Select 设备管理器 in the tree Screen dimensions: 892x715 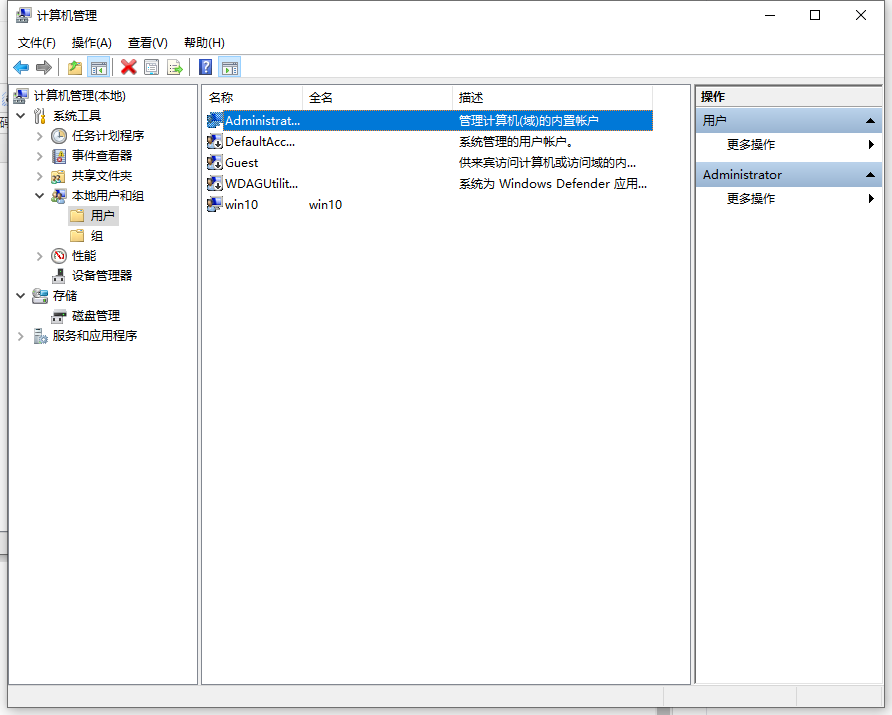[x=101, y=276]
